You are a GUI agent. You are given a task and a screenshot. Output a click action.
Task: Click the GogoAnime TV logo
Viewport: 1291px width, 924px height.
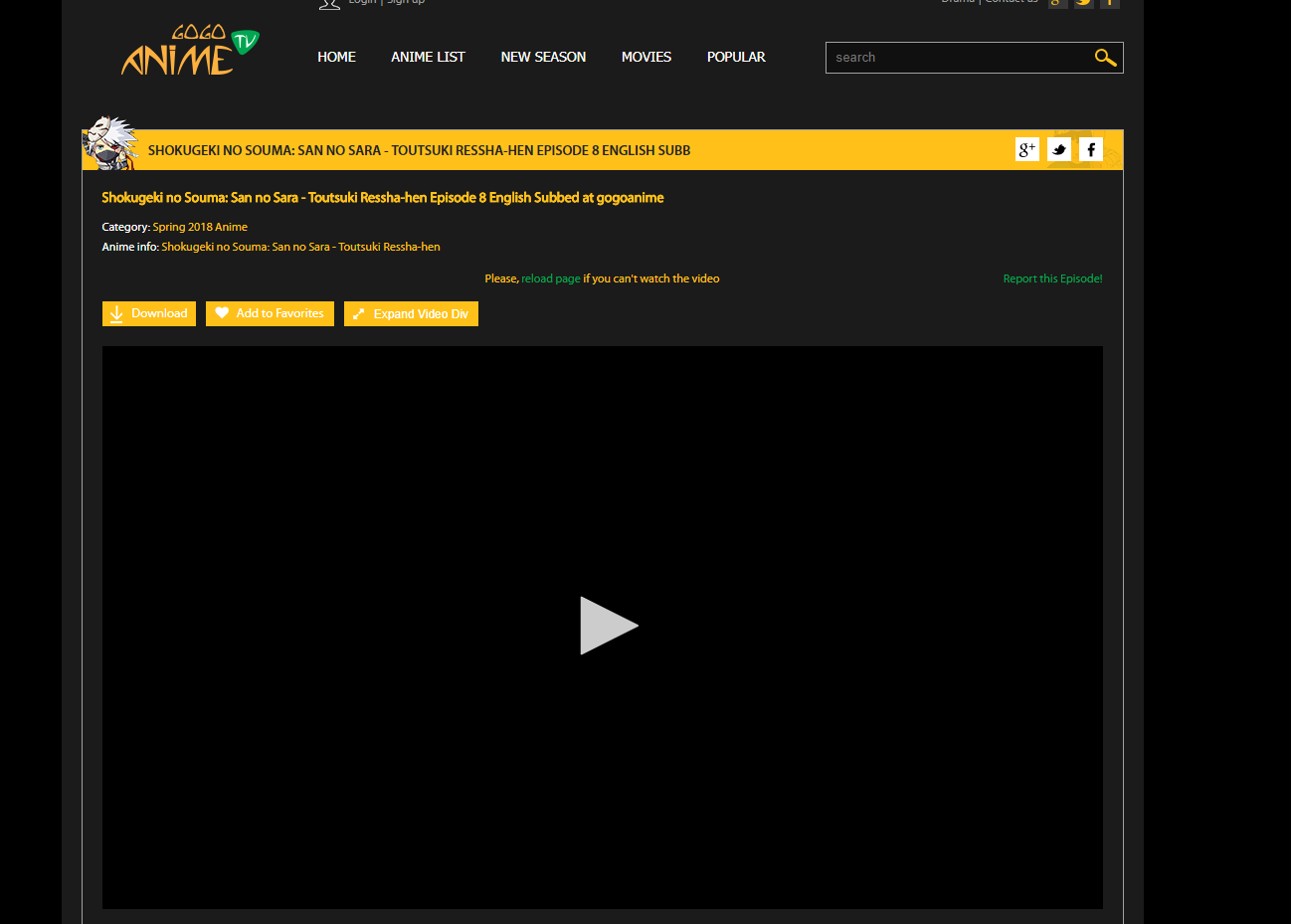(x=190, y=52)
